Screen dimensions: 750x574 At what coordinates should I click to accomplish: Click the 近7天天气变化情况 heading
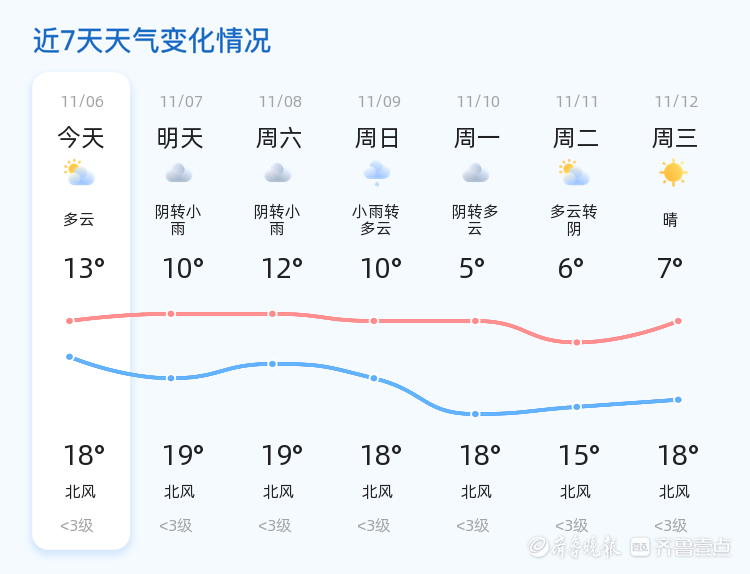tap(152, 41)
